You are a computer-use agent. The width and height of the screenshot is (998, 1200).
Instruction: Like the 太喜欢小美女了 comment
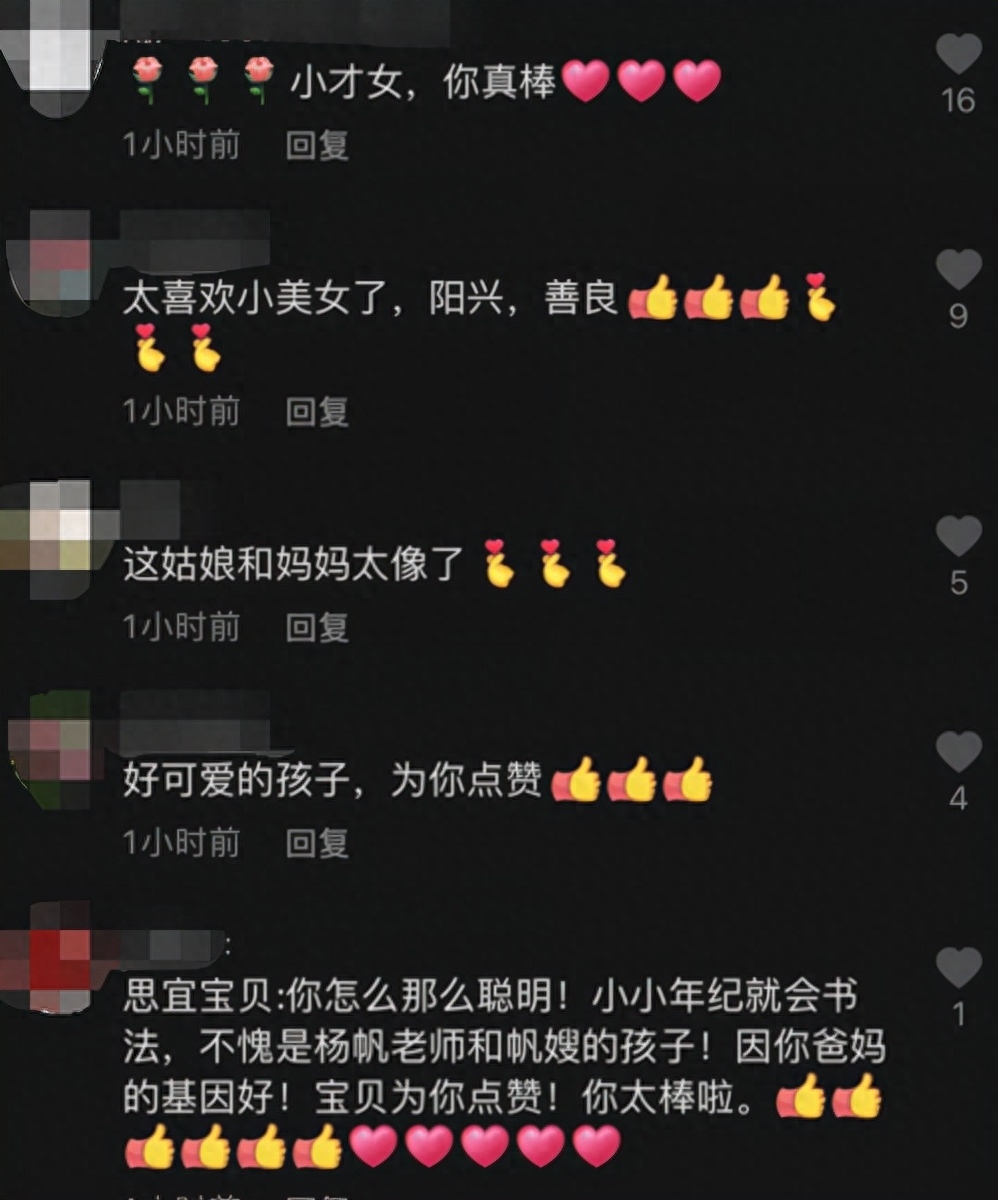coord(958,270)
